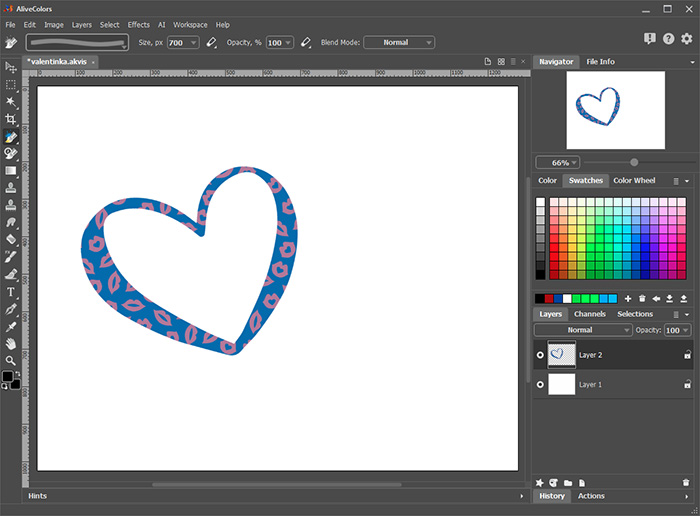Select the highlighted Color Brush tool
The width and height of the screenshot is (700, 516).
[x=10, y=137]
